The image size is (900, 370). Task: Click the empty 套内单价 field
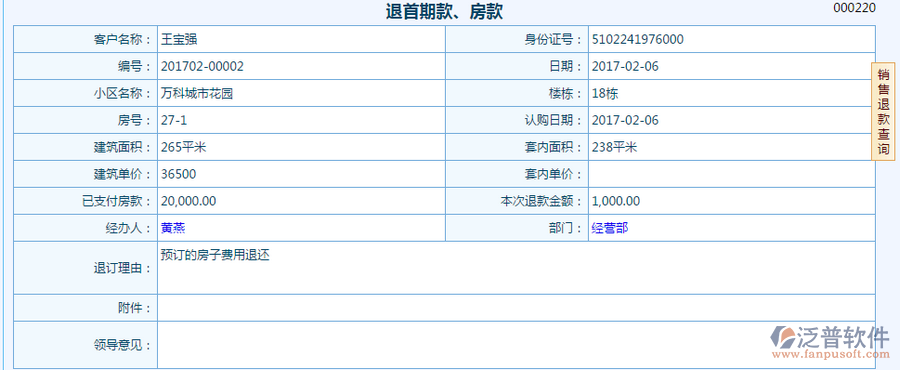click(x=732, y=174)
